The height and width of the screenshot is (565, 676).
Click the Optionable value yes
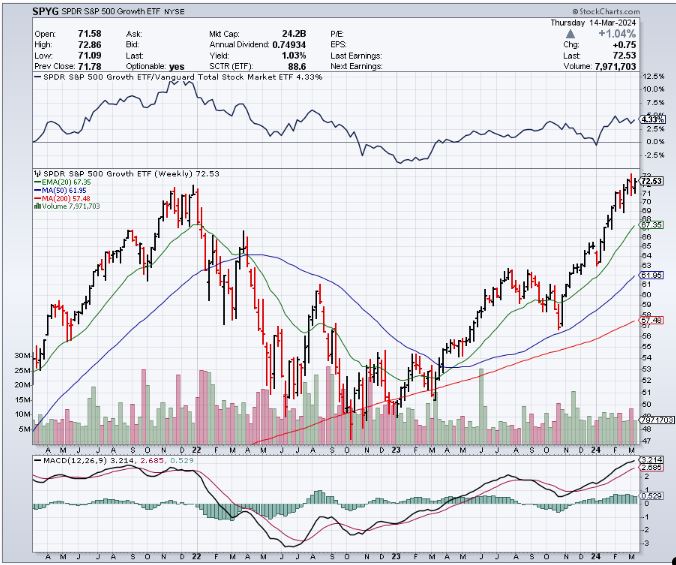(x=176, y=67)
